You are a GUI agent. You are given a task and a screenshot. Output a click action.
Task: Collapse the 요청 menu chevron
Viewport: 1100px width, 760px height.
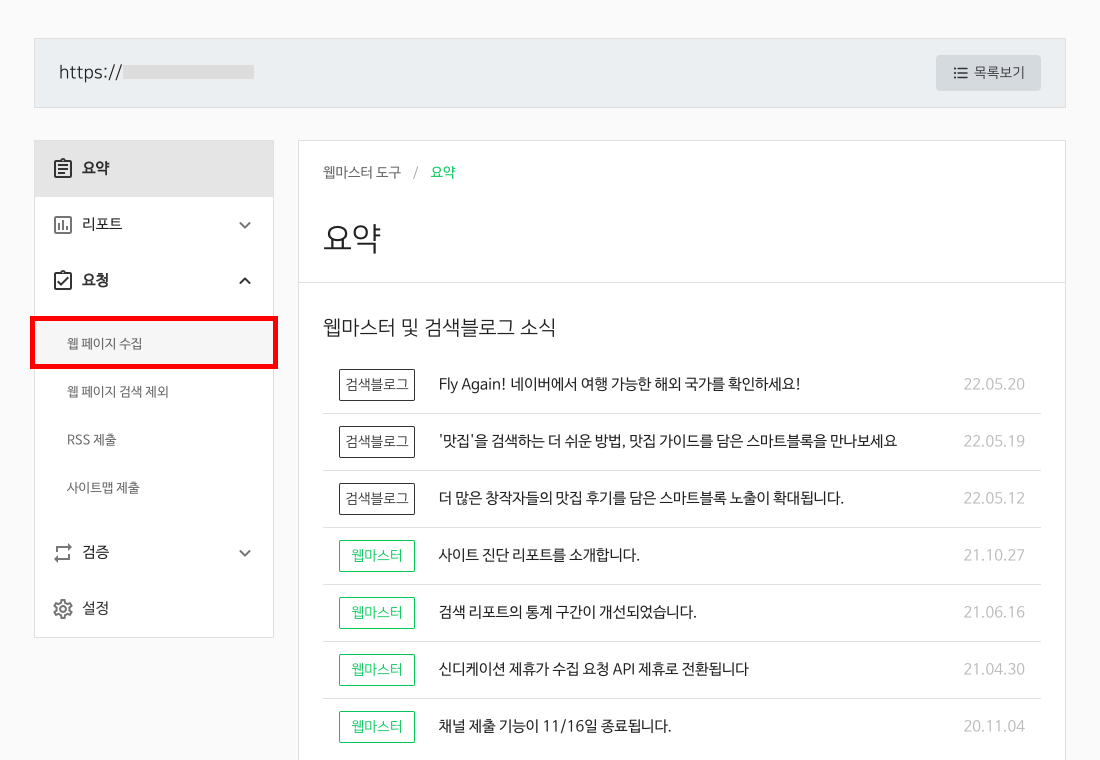[245, 281]
